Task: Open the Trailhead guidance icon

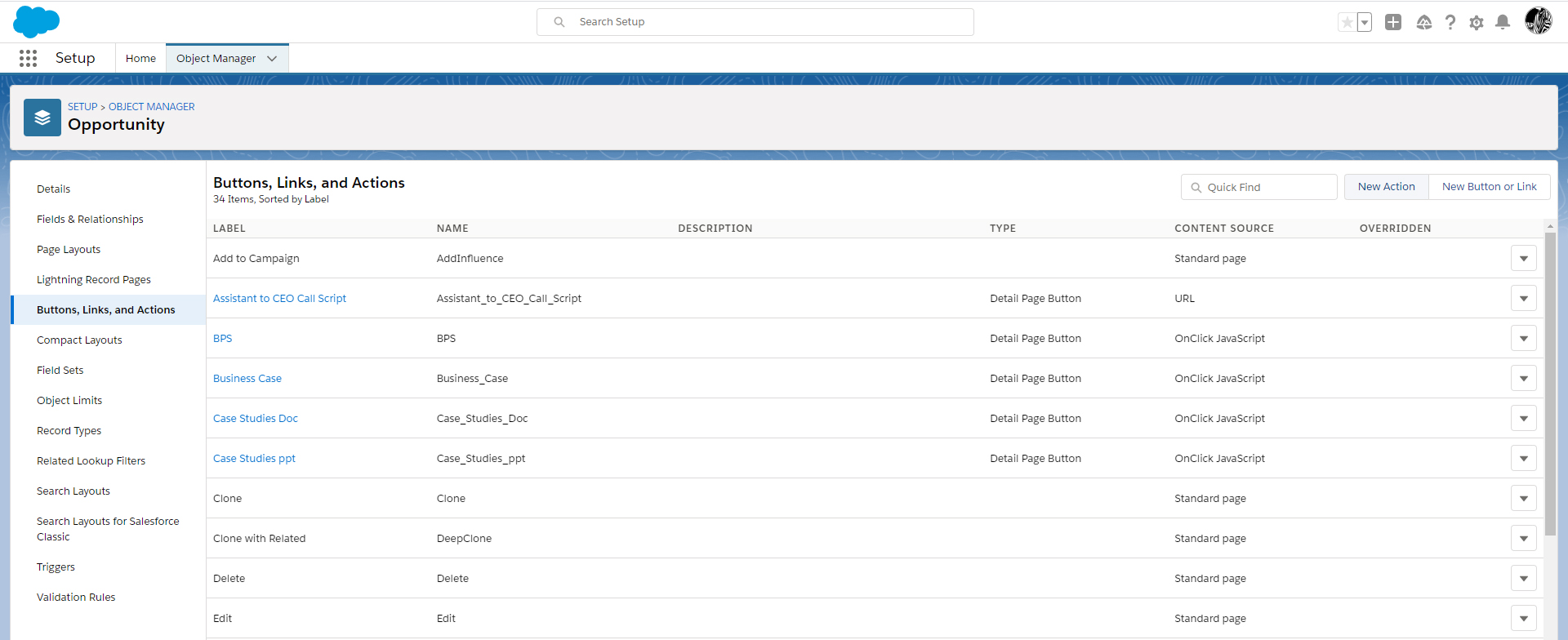Action: point(1423,23)
